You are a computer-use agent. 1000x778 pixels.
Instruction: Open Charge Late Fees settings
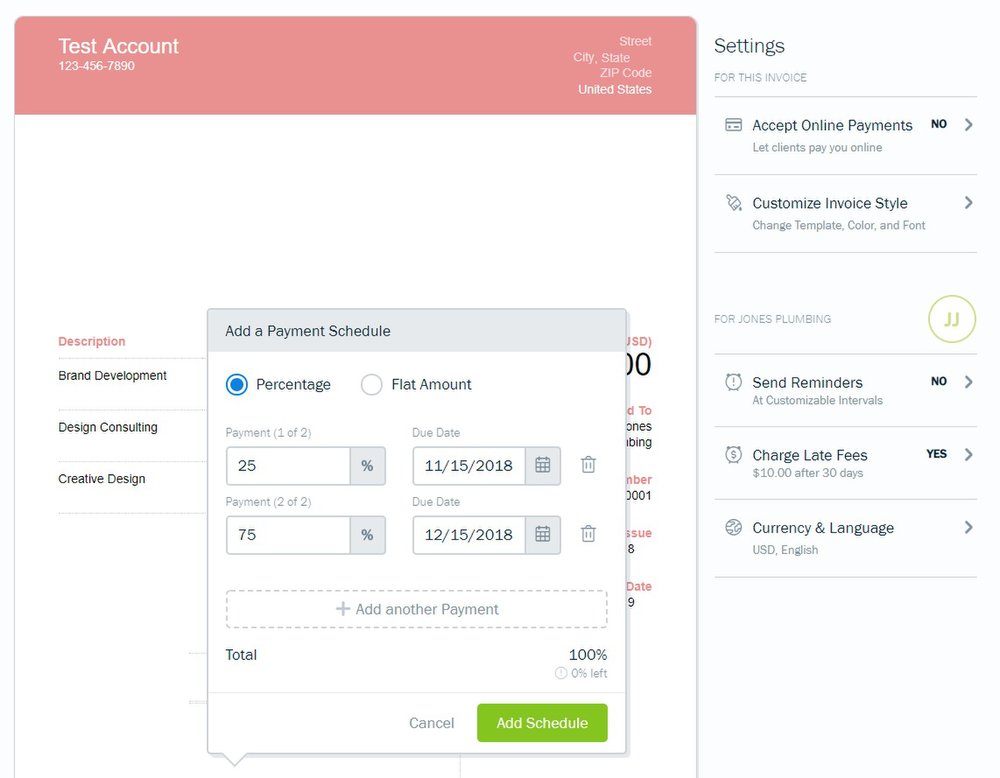(x=810, y=455)
